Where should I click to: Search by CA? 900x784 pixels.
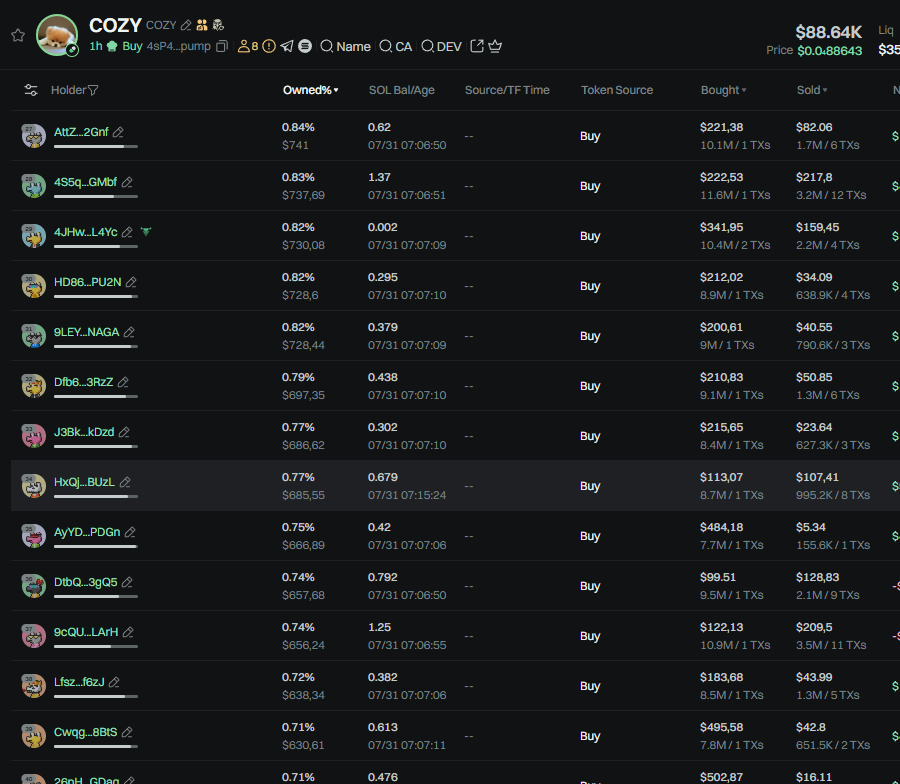[x=395, y=46]
